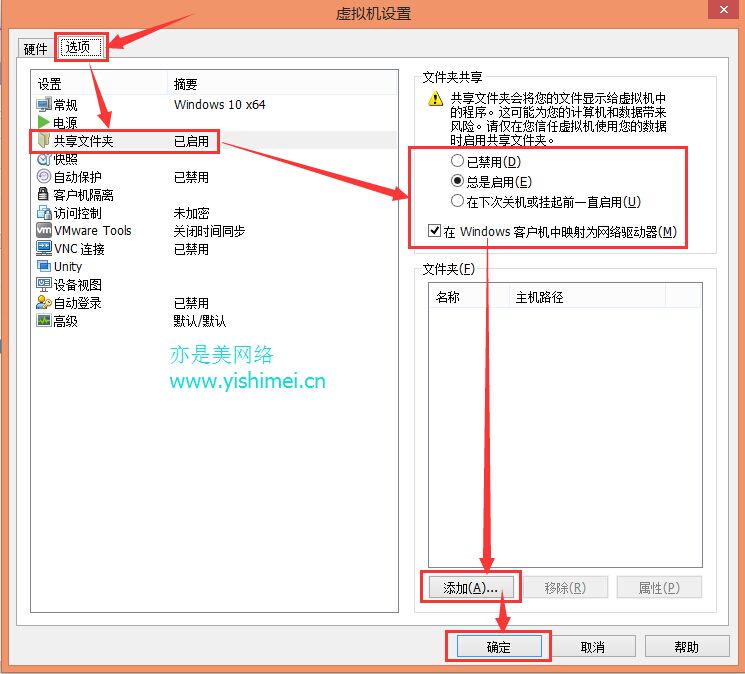Click the 名称 column header
Viewport: 745px width, 674px height.
(x=469, y=297)
